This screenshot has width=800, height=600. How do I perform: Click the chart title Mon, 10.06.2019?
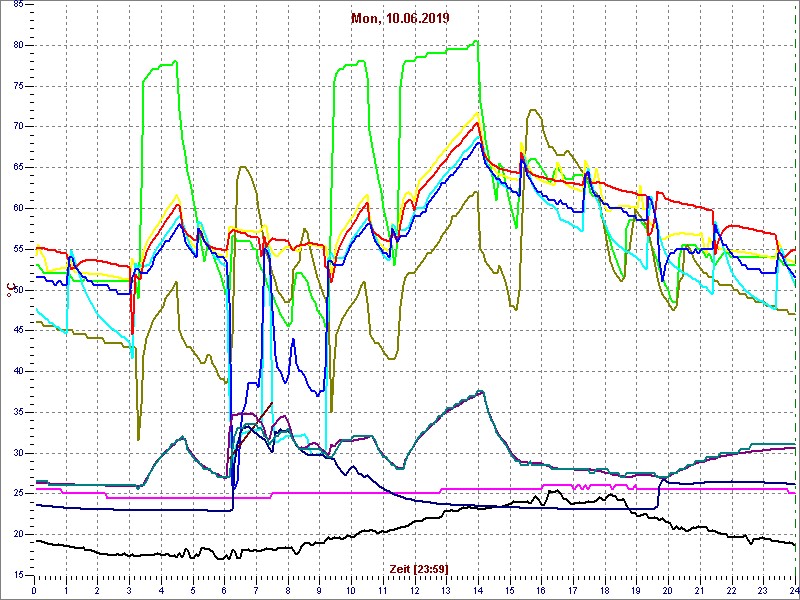[400, 19]
